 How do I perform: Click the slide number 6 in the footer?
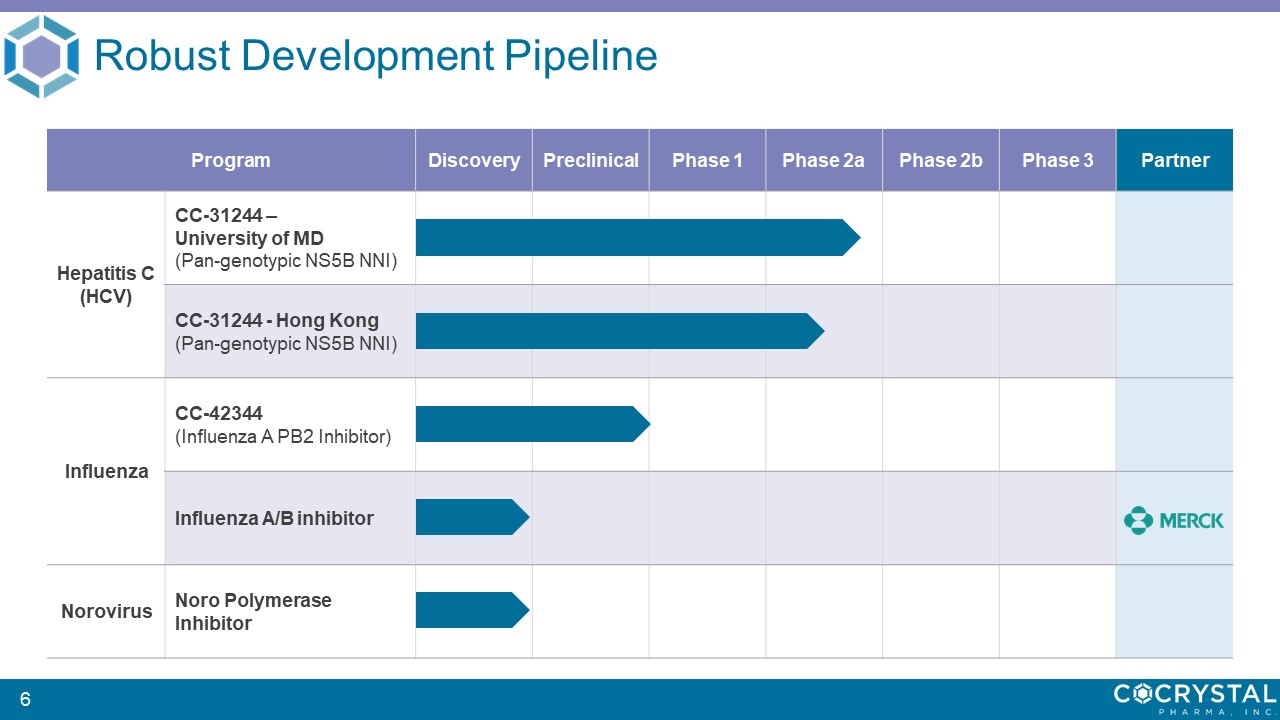(x=25, y=700)
